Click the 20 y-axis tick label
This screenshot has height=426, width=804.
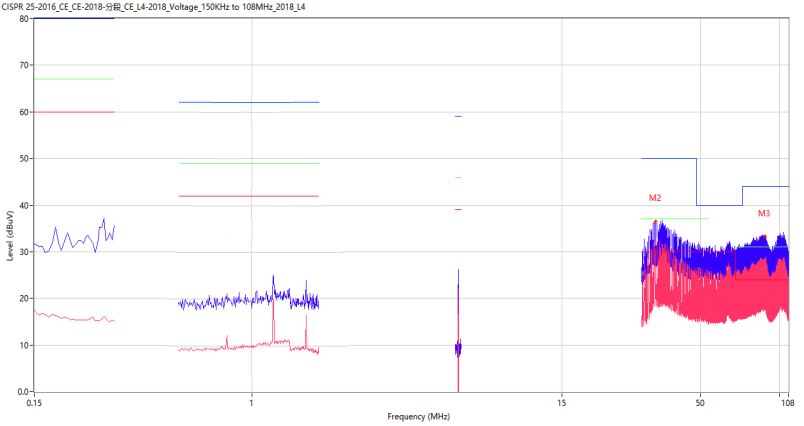tap(24, 298)
